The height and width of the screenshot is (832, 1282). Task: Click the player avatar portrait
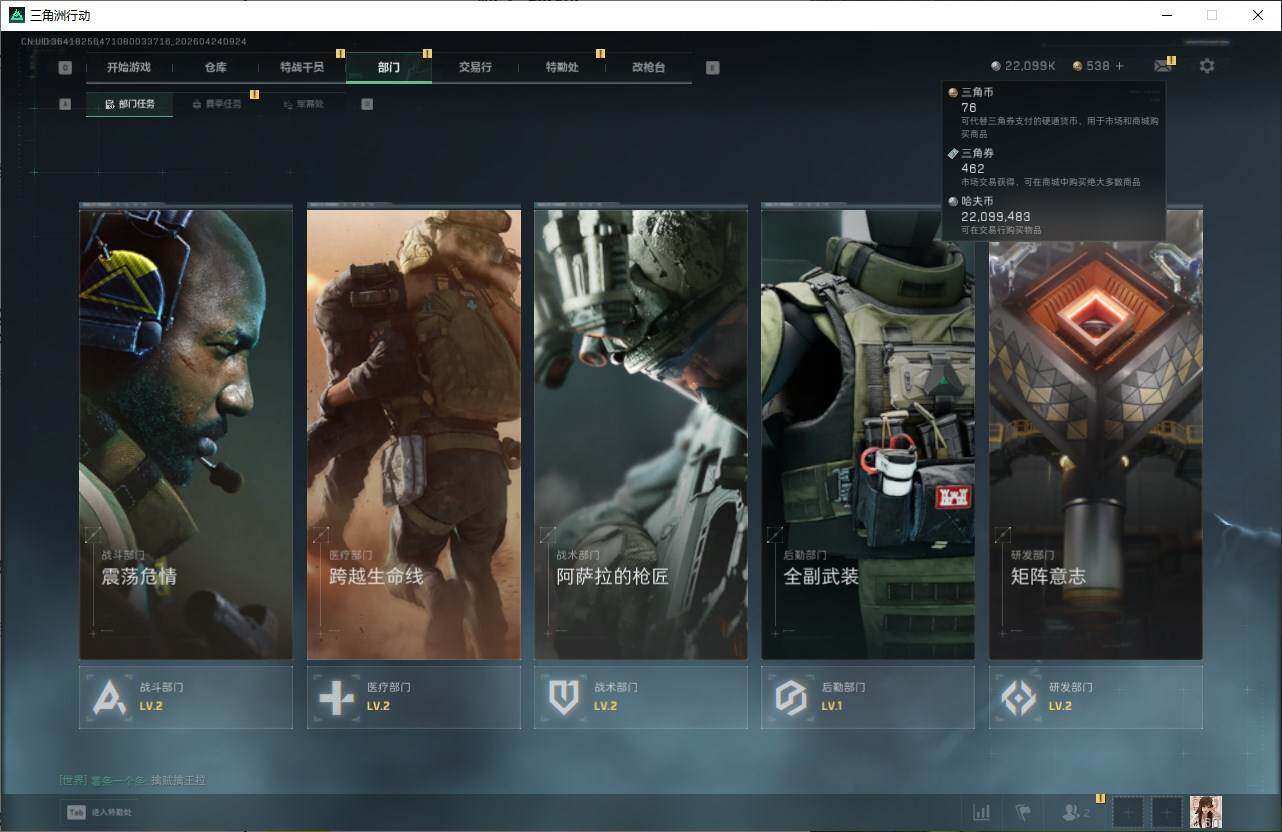1205,812
